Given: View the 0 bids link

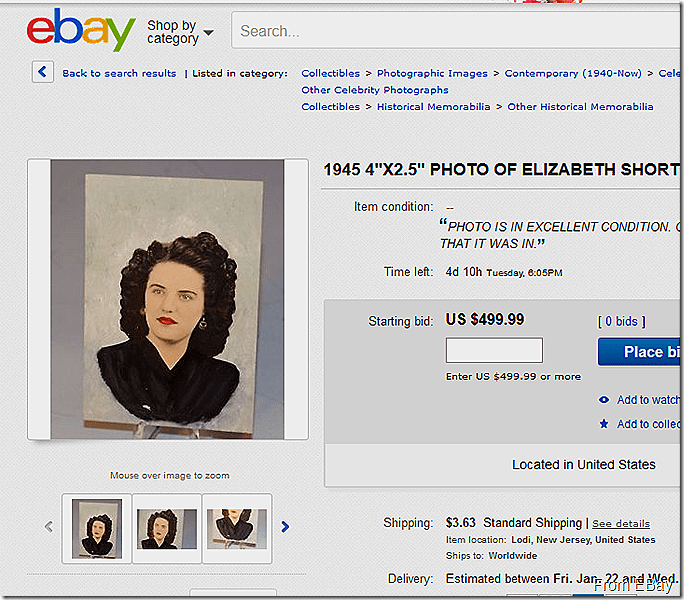Looking at the screenshot, I should tap(621, 321).
